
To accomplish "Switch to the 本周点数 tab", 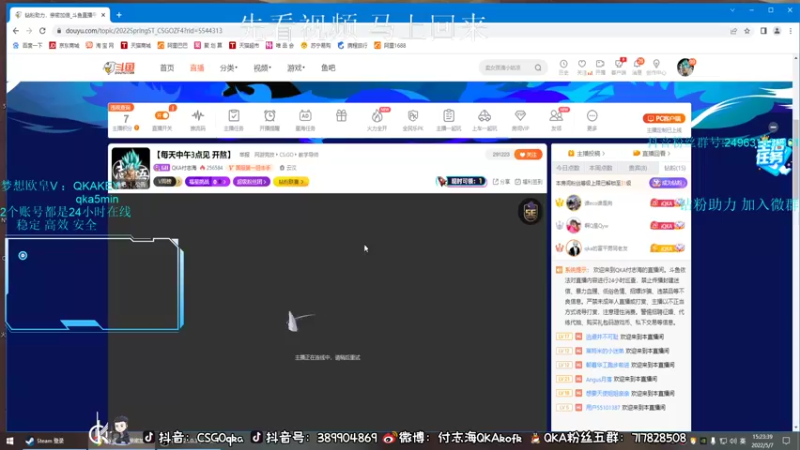I will point(601,168).
